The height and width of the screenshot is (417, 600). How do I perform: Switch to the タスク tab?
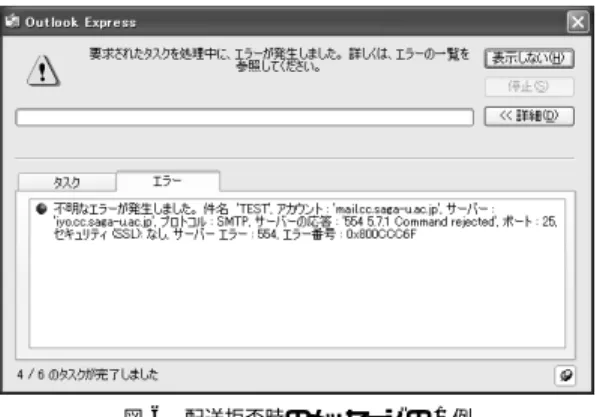coord(67,182)
